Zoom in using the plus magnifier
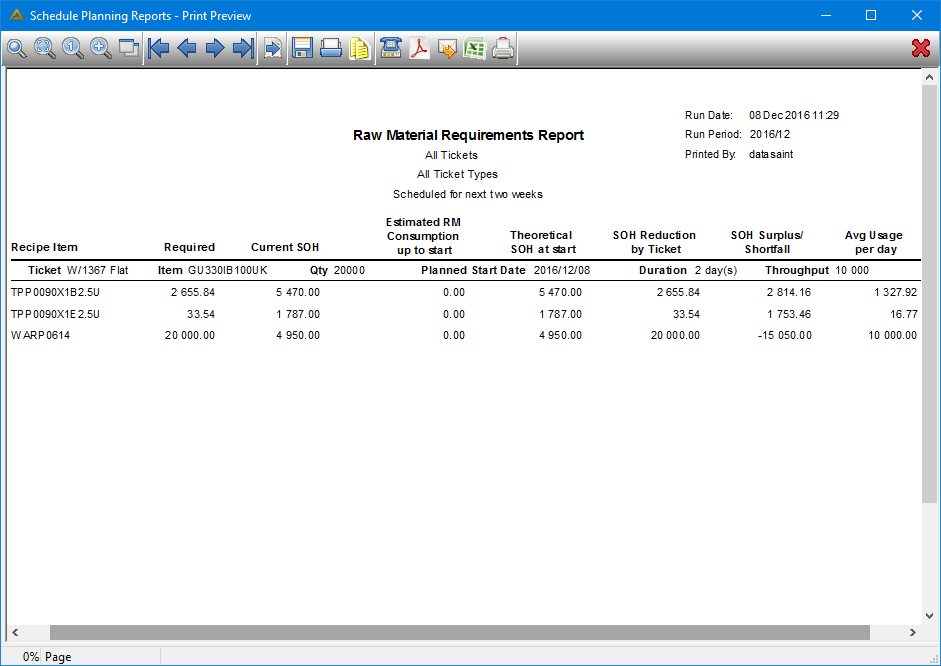 coord(101,48)
